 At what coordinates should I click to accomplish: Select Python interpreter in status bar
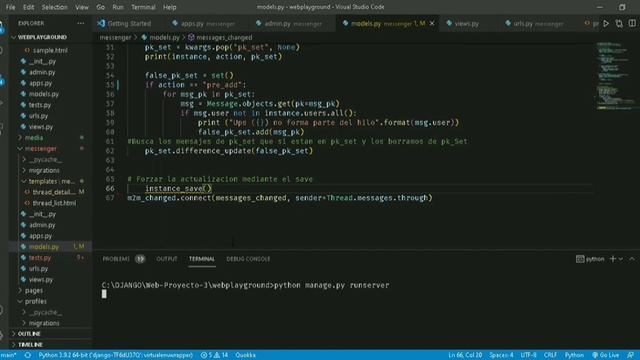click(116, 355)
